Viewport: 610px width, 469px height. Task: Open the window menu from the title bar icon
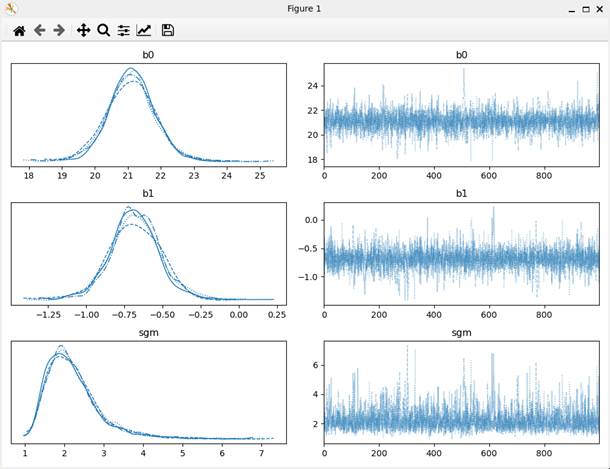click(x=10, y=9)
